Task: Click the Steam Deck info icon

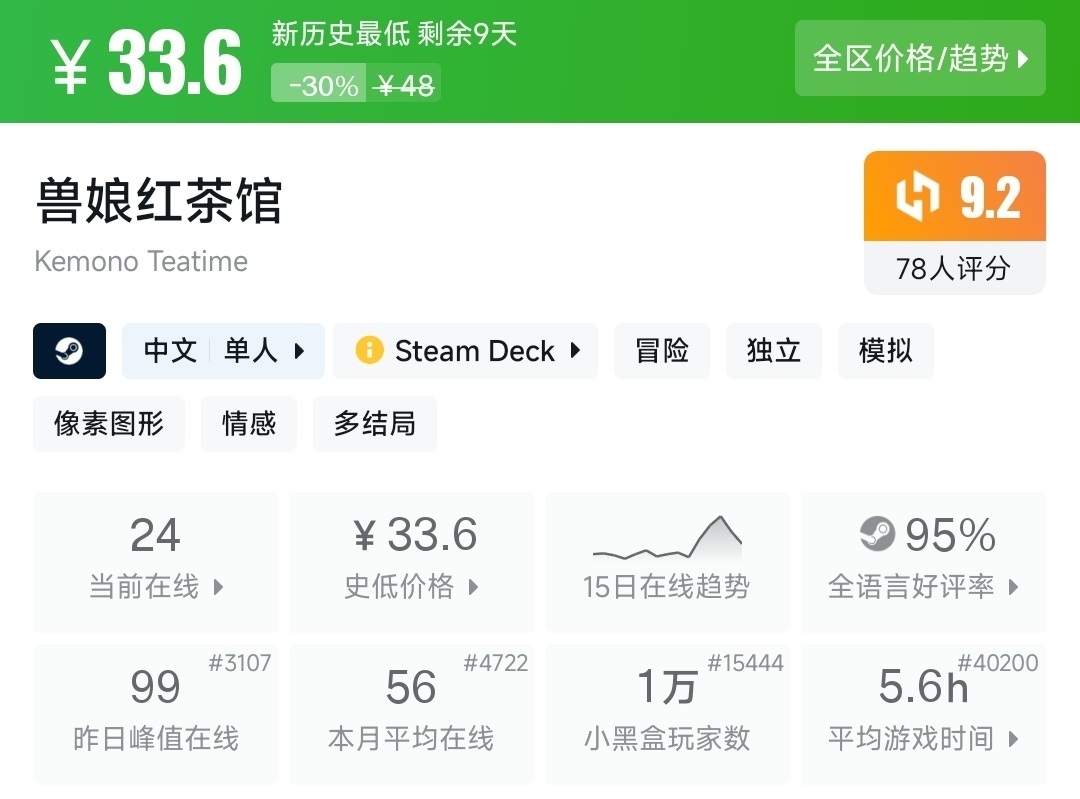Action: click(x=369, y=351)
